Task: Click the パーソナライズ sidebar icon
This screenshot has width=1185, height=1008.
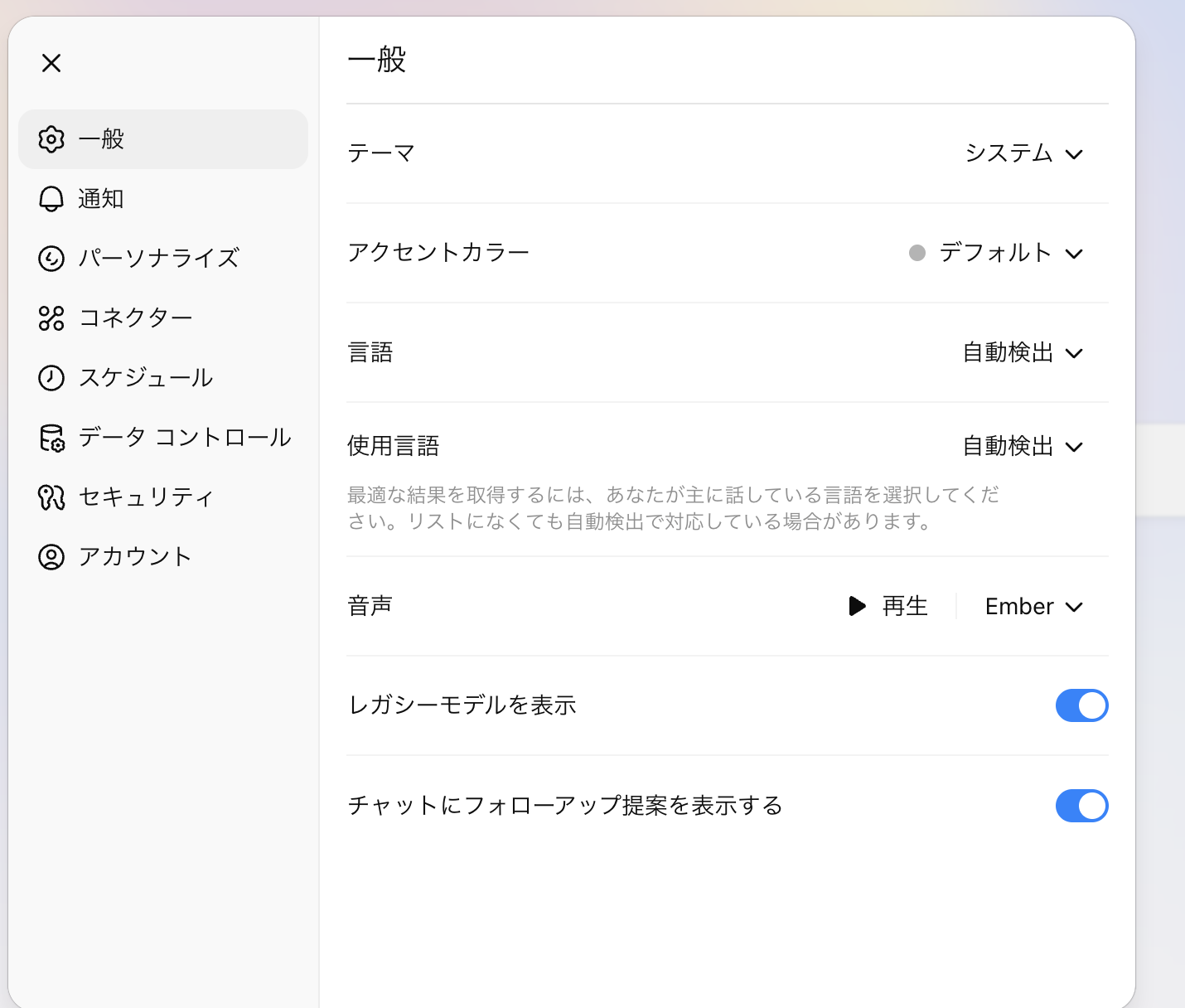Action: (51, 259)
